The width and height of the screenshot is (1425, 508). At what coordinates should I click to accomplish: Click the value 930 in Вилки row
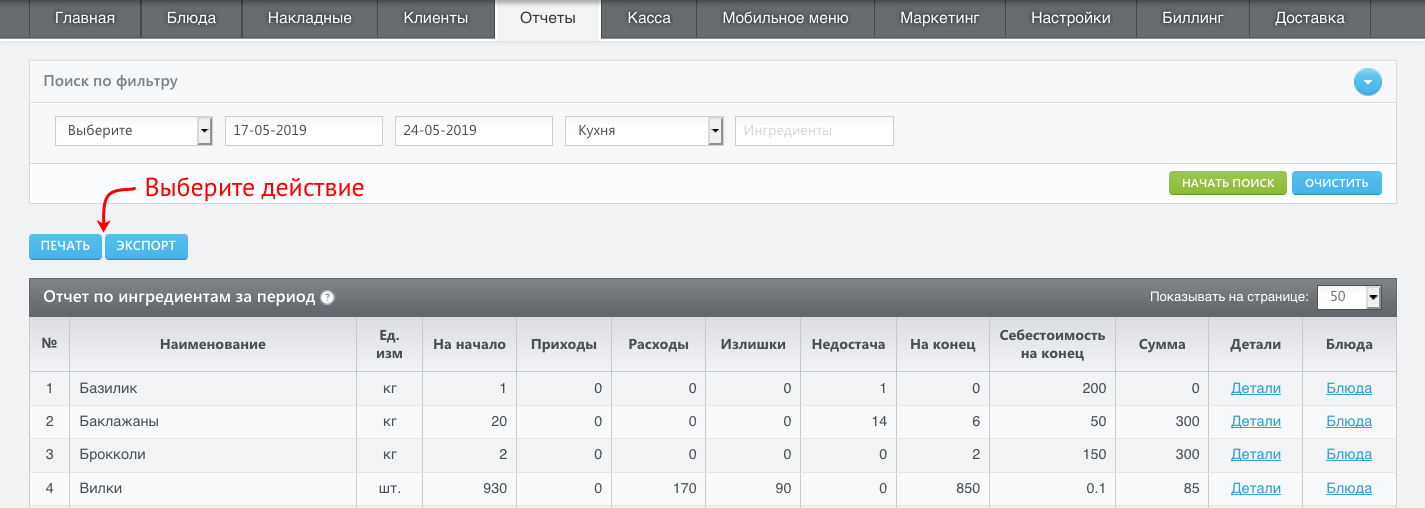point(494,488)
